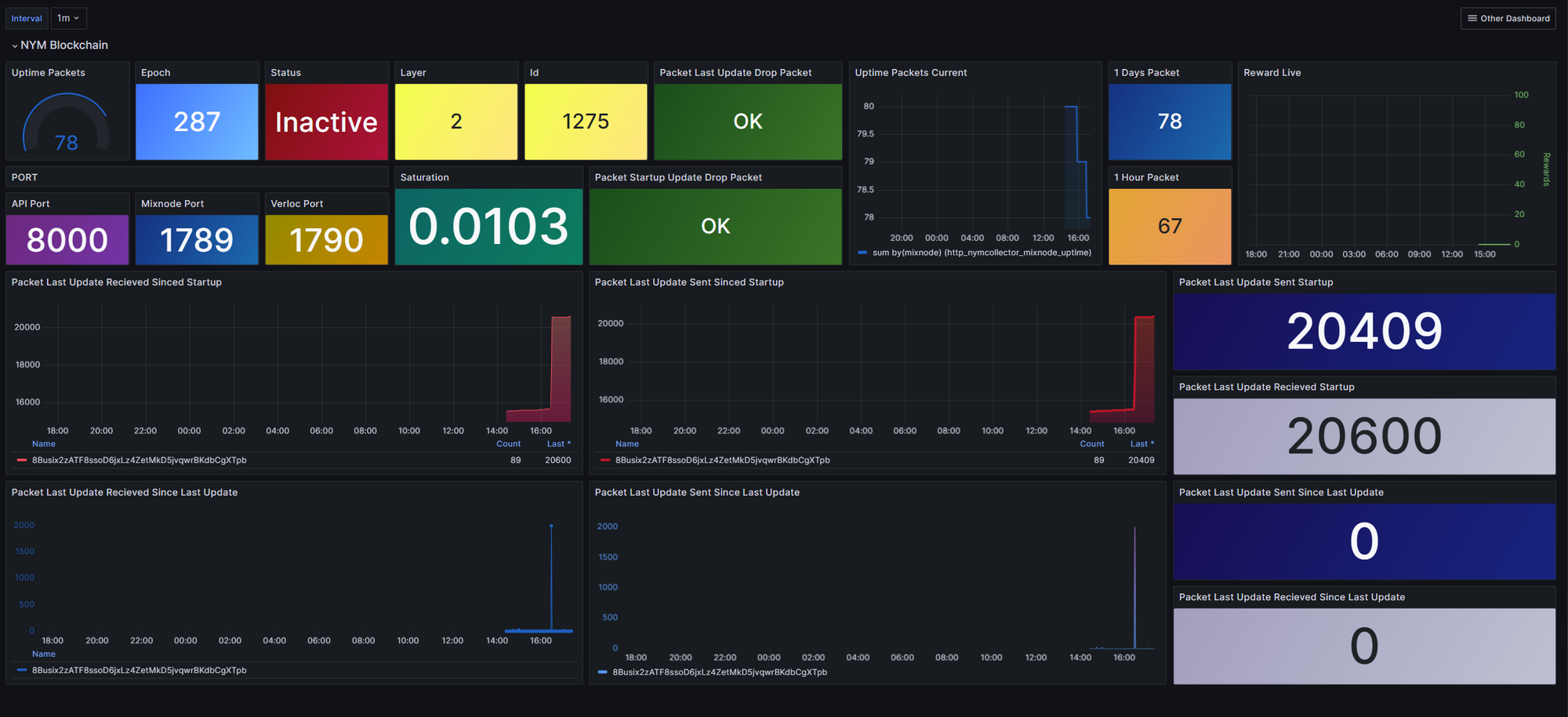This screenshot has height=717, width=1568.
Task: Sort by Last column in Sent Sinced Startup legend
Action: click(x=1142, y=444)
